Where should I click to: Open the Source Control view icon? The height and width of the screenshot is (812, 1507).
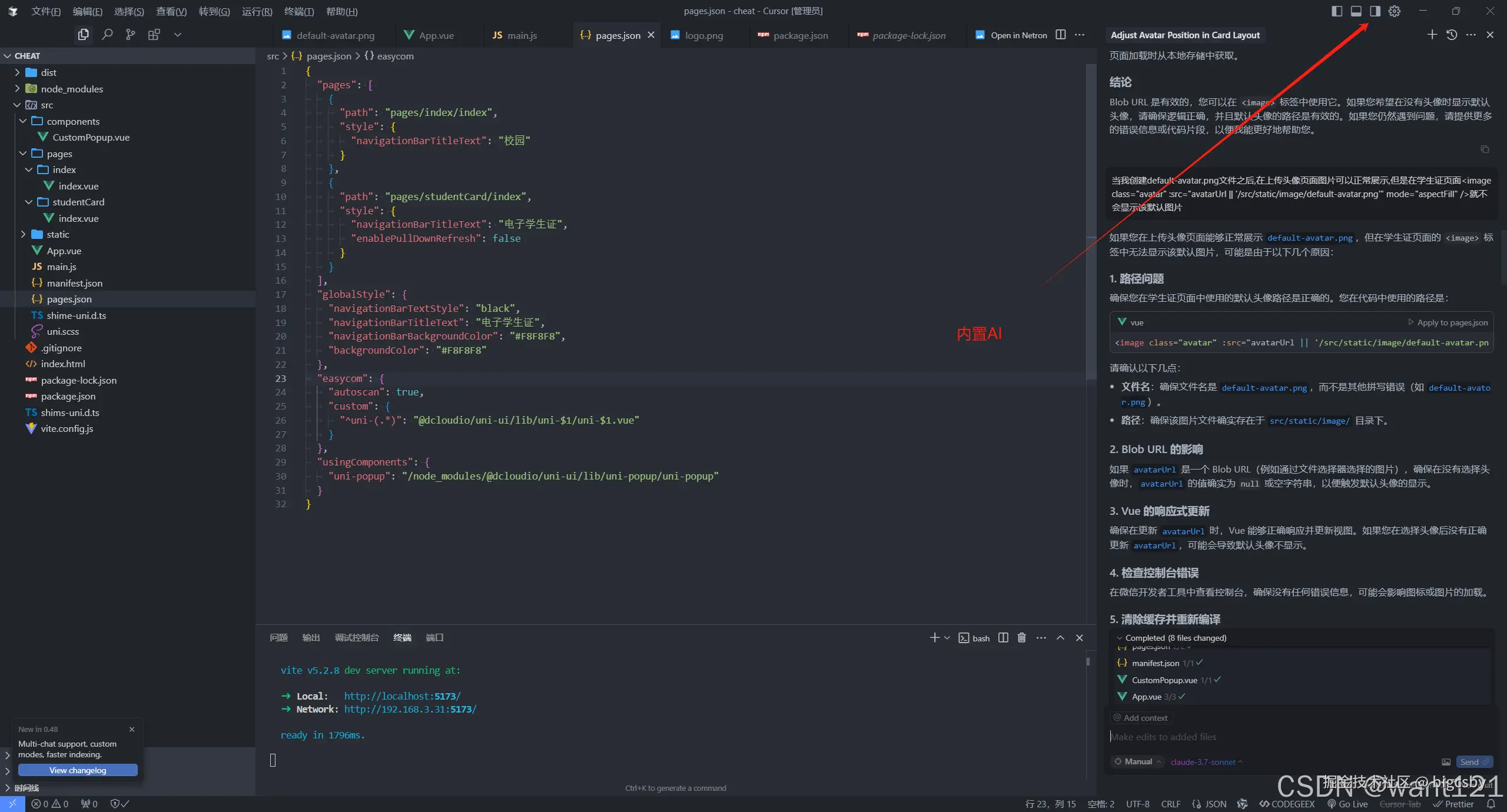pyautogui.click(x=131, y=35)
